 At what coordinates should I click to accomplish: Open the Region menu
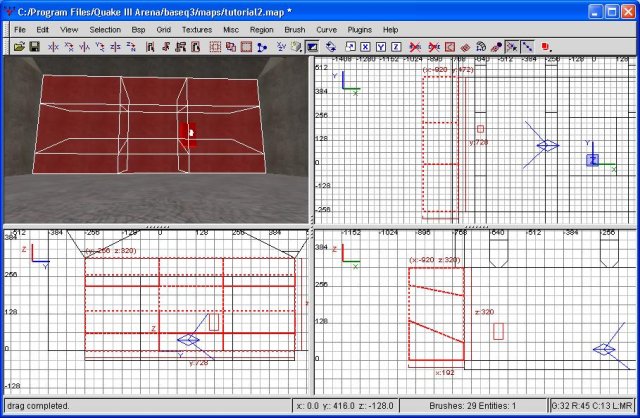[262, 30]
